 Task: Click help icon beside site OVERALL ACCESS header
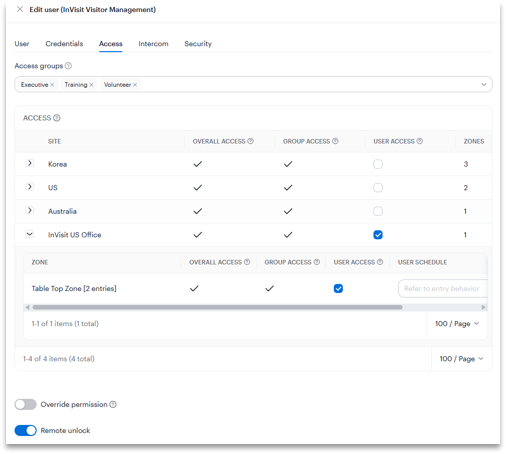pyautogui.click(x=250, y=141)
